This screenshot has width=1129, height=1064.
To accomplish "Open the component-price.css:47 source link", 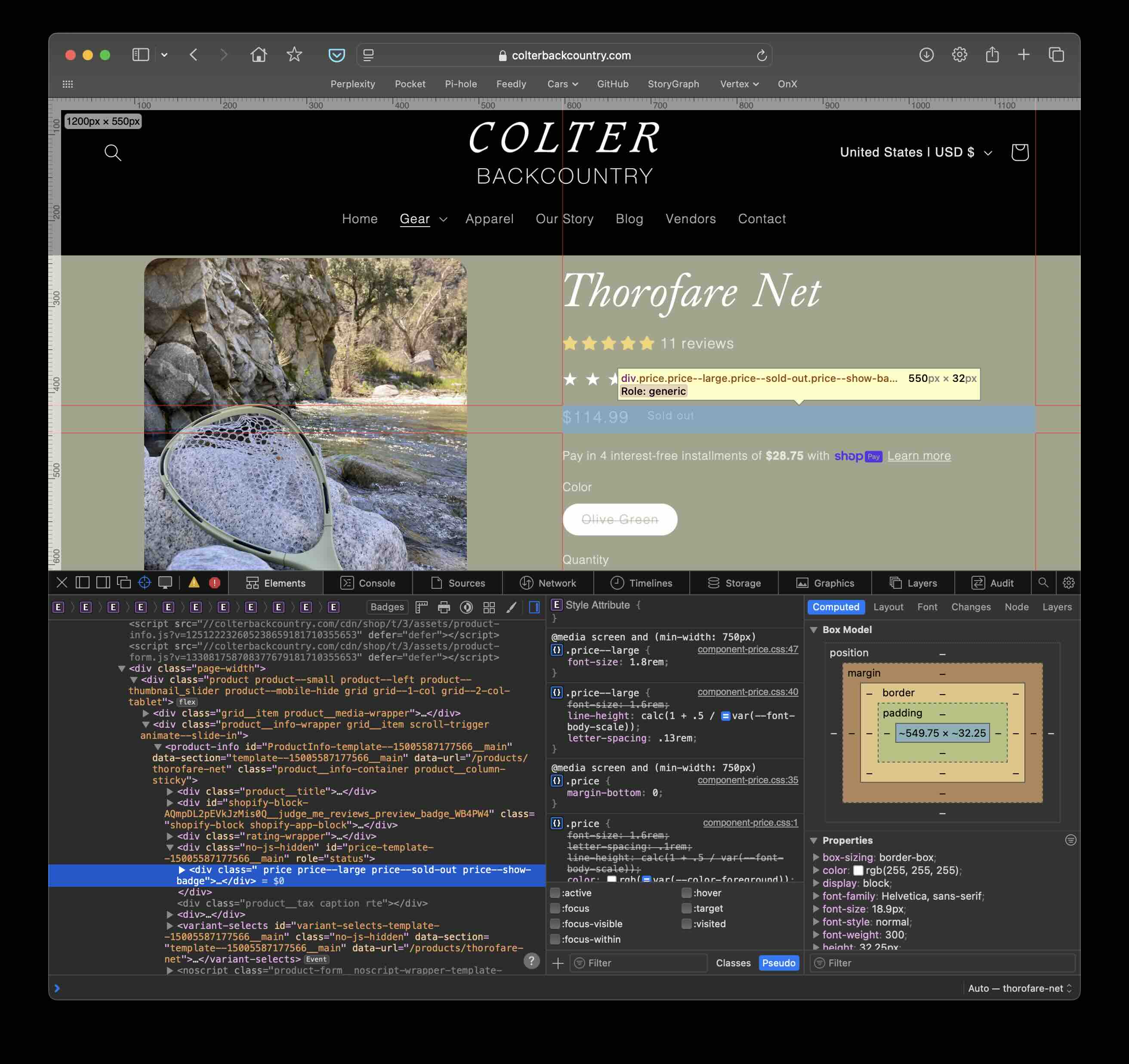I will pos(747,649).
